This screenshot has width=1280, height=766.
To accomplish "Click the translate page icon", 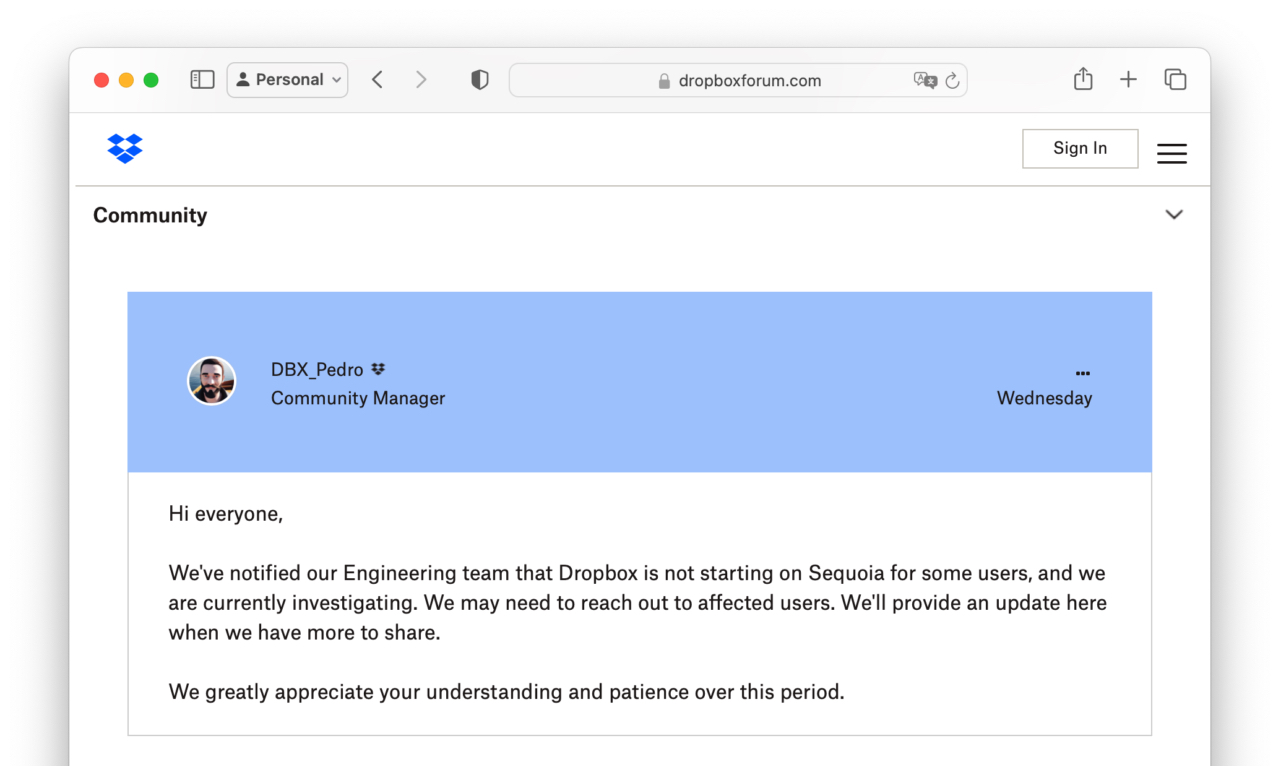I will 925,80.
